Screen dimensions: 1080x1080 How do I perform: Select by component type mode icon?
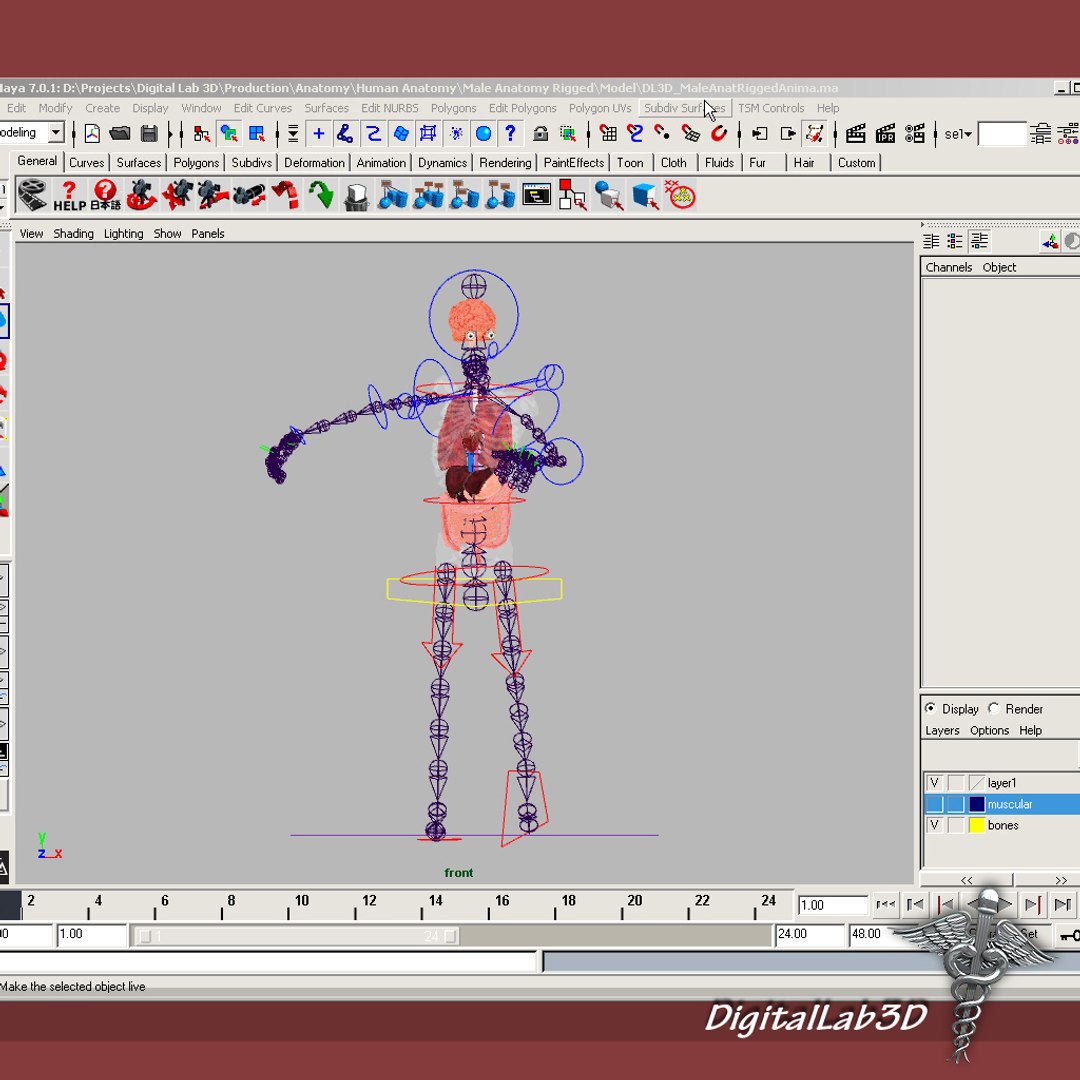(x=256, y=134)
